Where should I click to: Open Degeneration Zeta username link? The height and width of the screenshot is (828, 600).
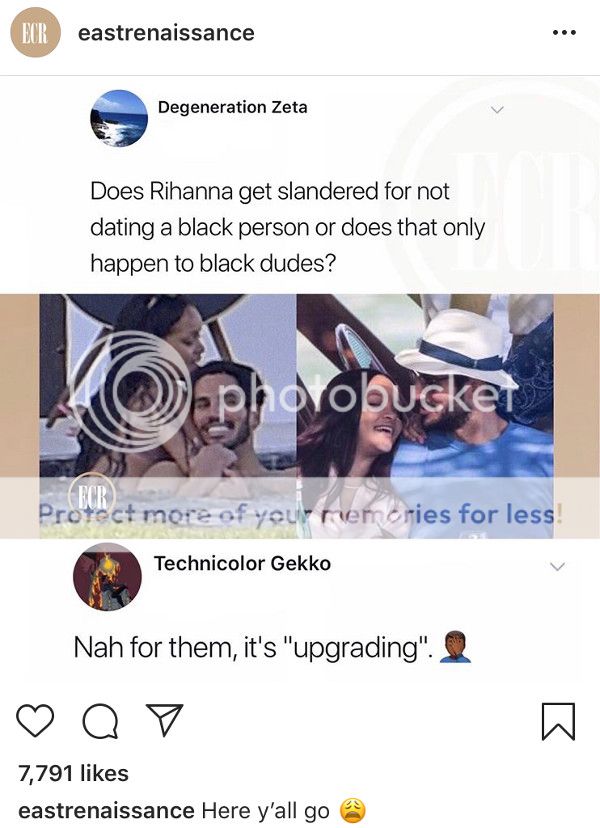point(232,107)
